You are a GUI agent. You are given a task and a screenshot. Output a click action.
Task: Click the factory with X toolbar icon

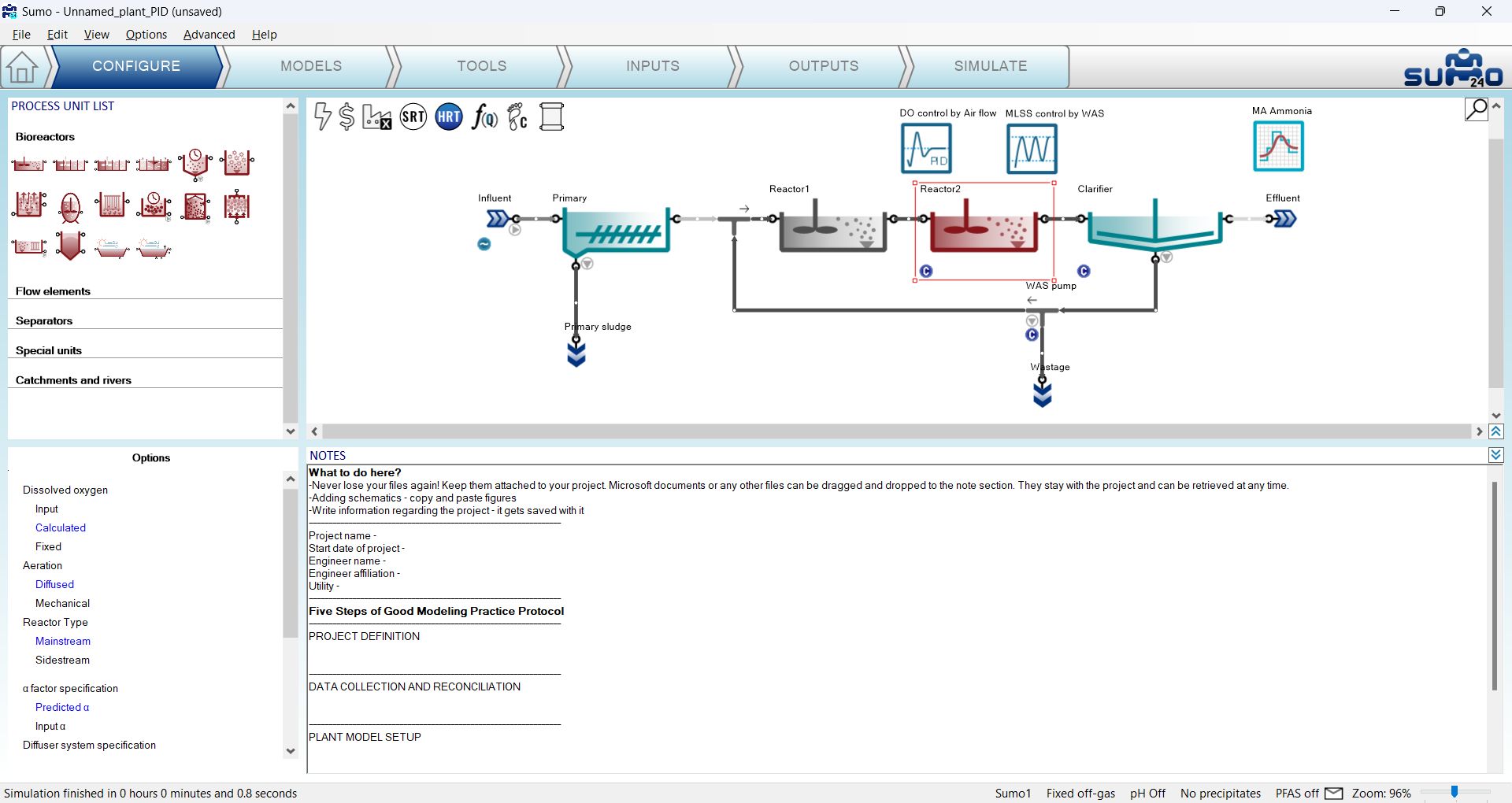tap(376, 117)
